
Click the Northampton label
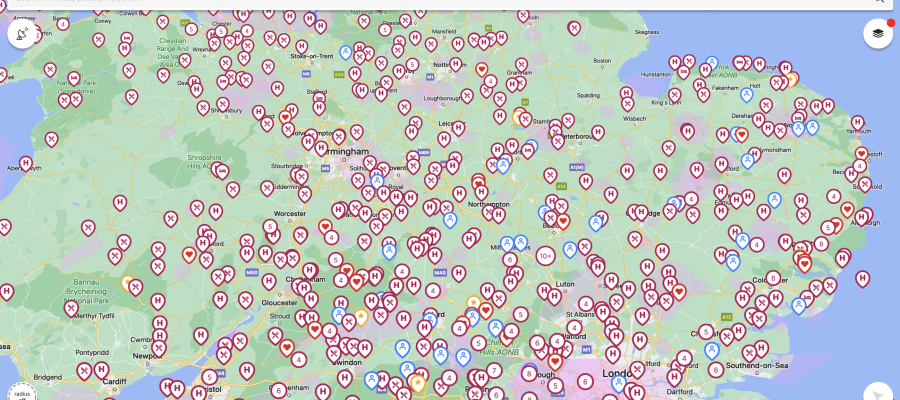coord(488,204)
